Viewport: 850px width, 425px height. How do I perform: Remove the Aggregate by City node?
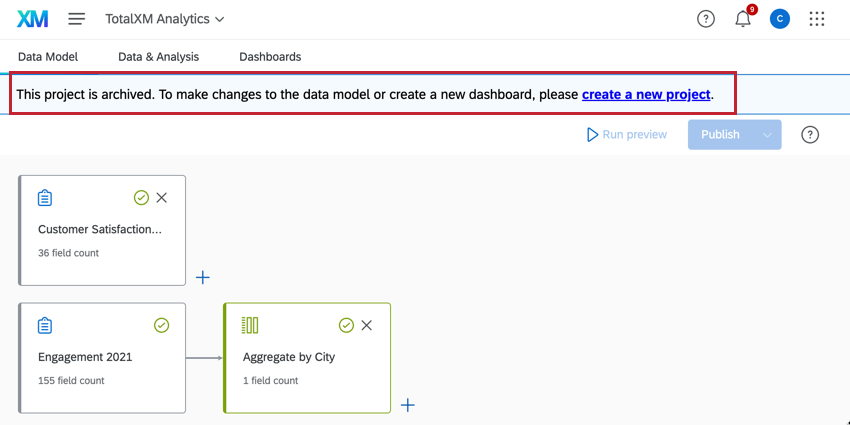367,325
